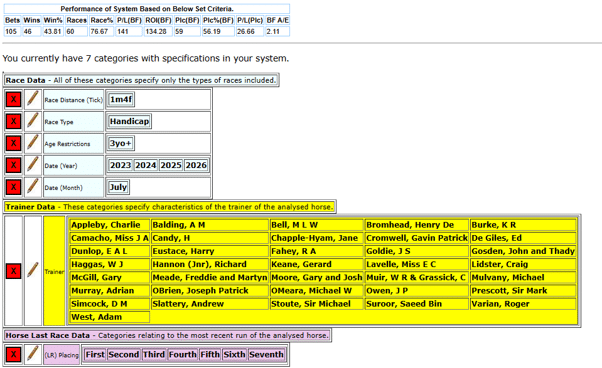Select trainer Candy, H
The width and height of the screenshot is (602, 368).
coord(210,238)
